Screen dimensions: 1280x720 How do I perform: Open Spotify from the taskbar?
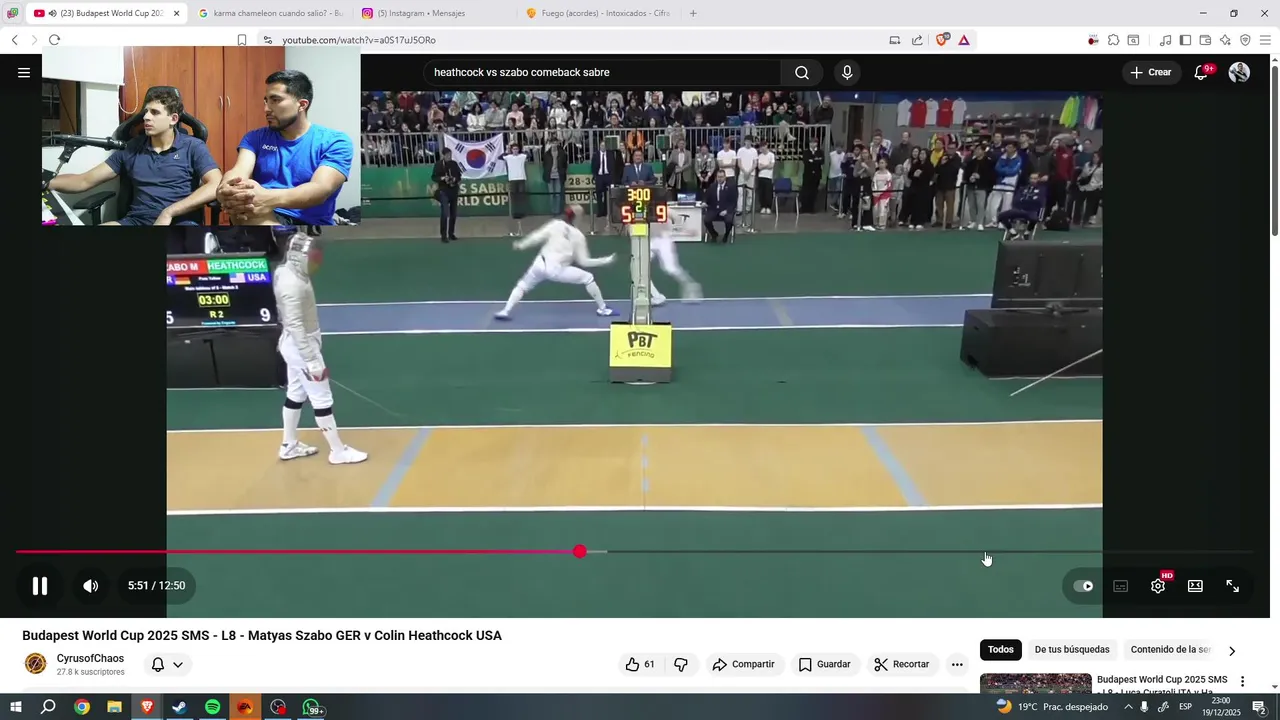(x=212, y=707)
